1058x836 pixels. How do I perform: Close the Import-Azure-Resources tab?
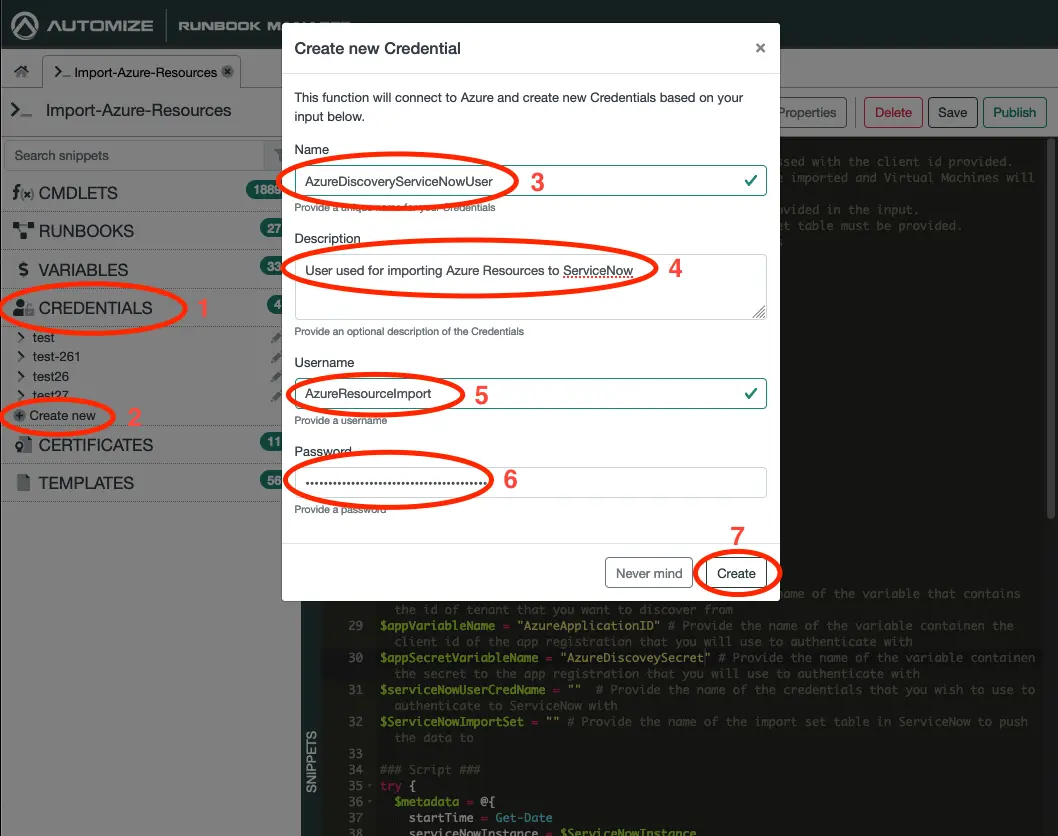click(x=227, y=72)
